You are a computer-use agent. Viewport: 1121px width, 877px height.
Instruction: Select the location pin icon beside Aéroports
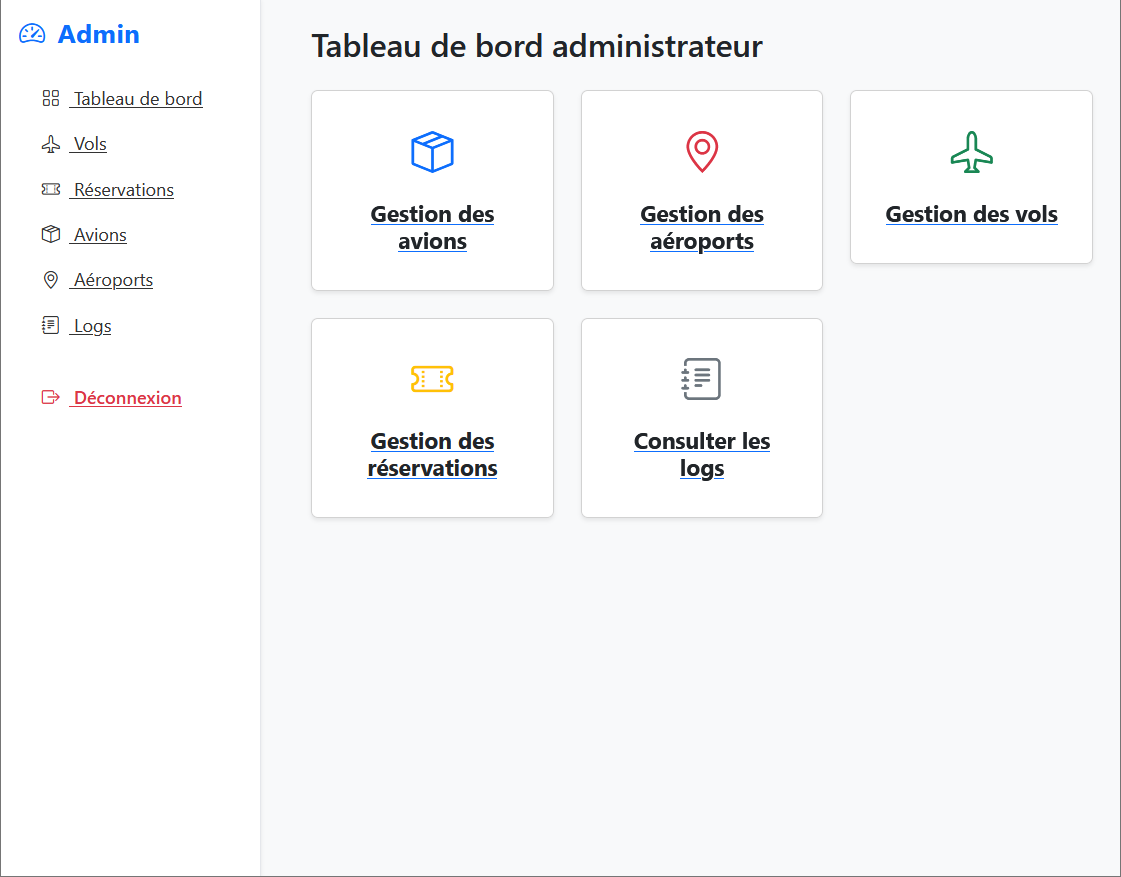(50, 279)
